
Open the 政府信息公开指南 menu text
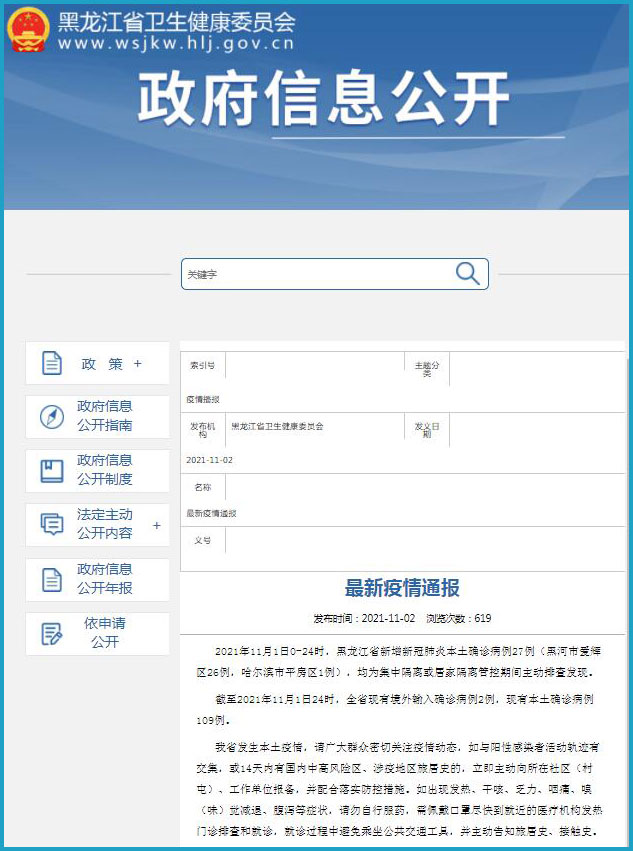[105, 416]
